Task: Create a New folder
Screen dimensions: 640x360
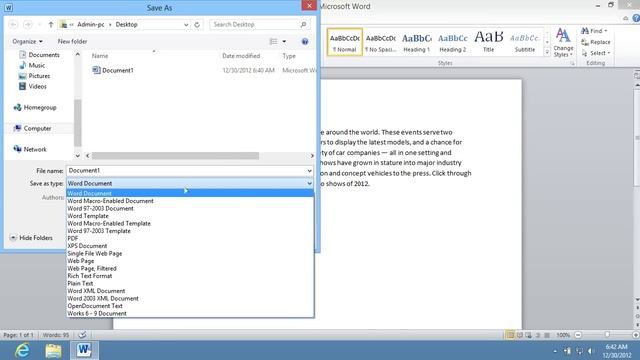Action: (72, 41)
